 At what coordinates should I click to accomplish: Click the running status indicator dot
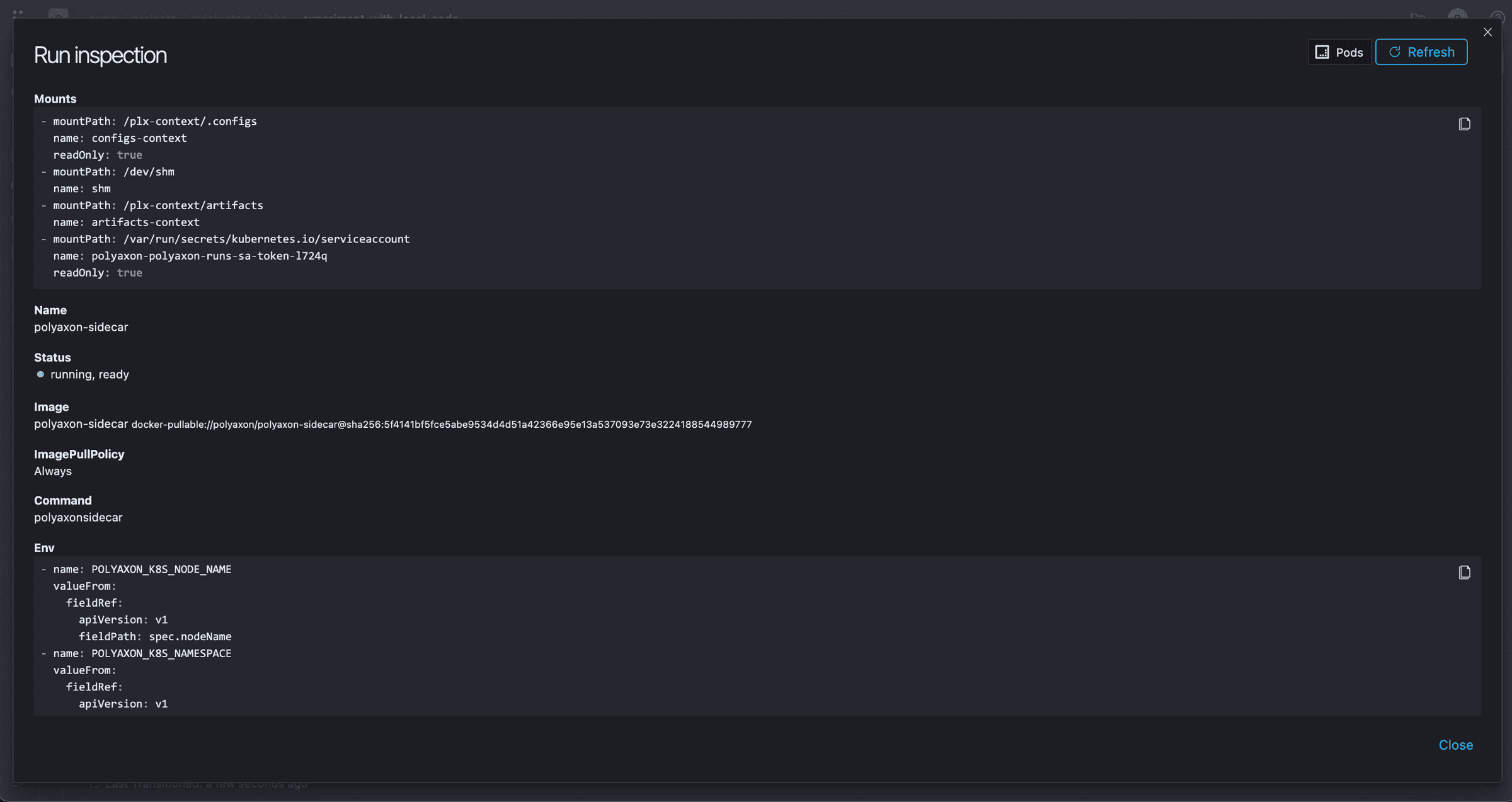tap(40, 374)
